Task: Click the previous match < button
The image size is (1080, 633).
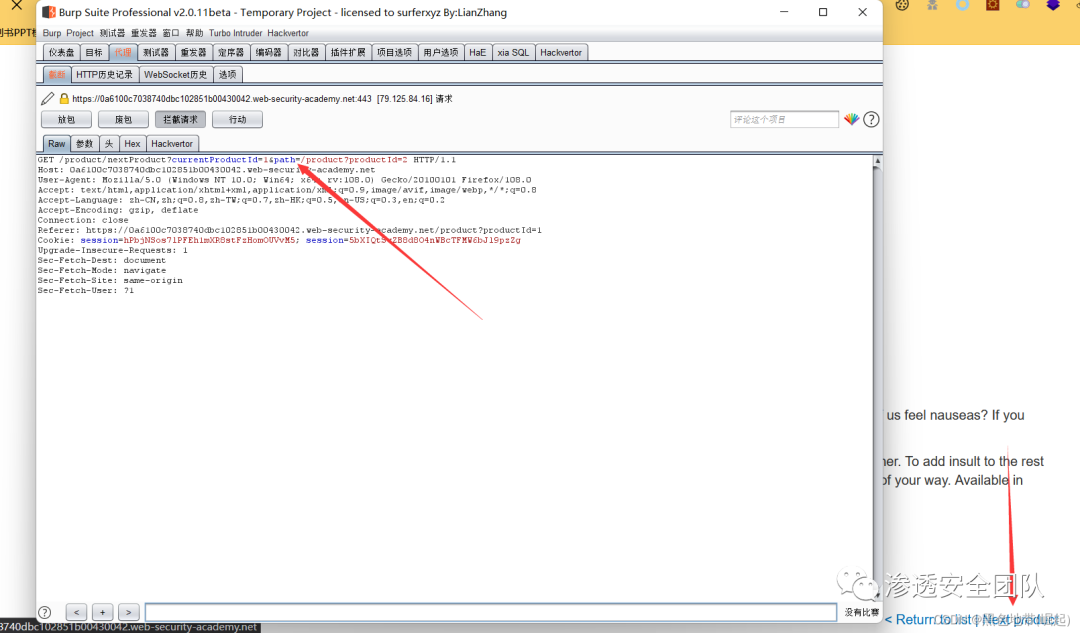Action: coord(76,612)
